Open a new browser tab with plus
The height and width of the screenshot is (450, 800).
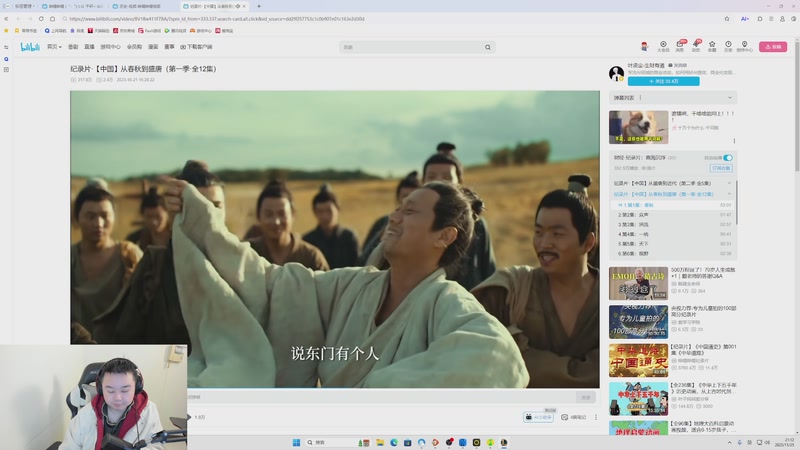click(x=259, y=6)
